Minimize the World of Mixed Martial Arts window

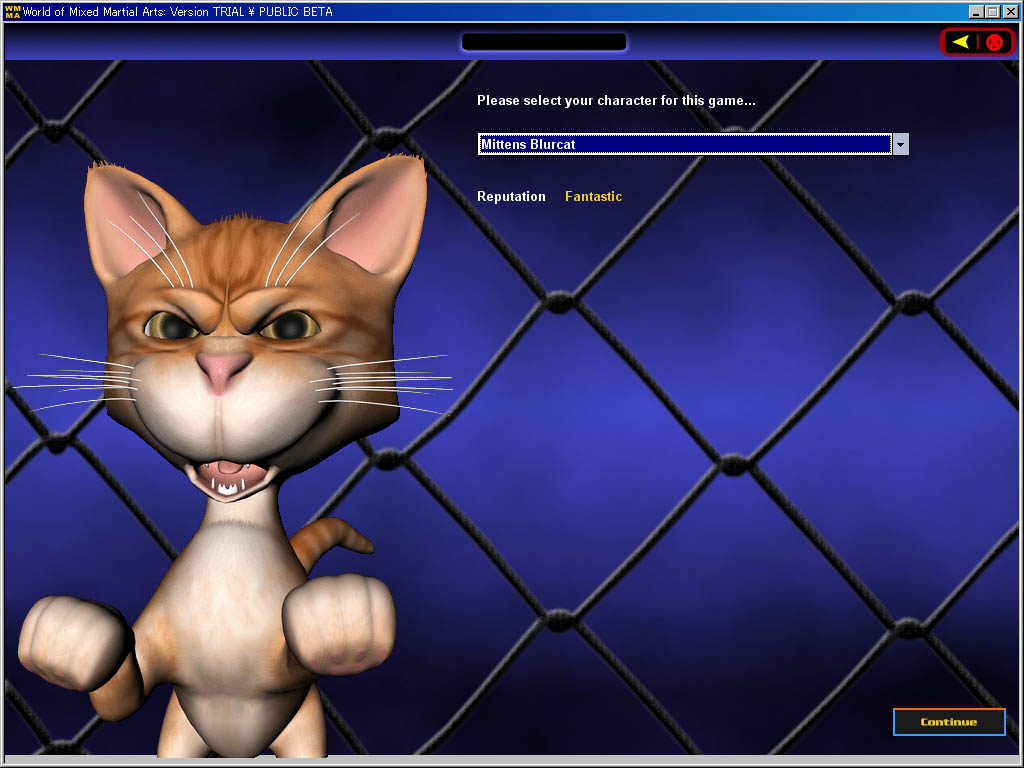point(976,12)
